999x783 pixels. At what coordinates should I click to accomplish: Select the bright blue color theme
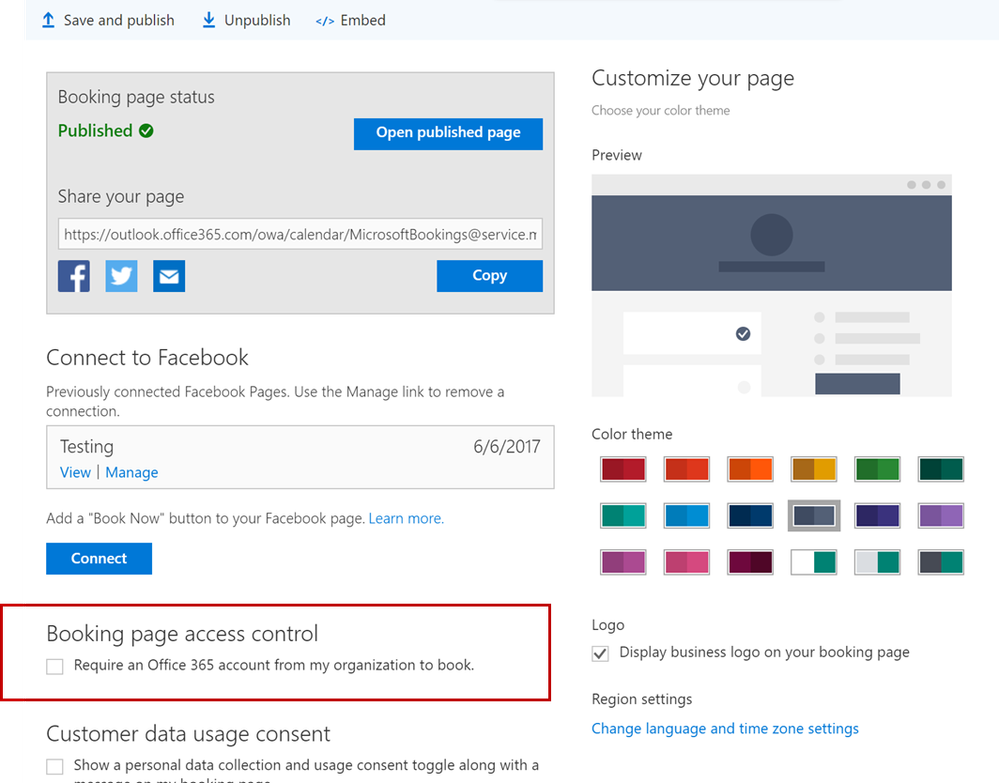[687, 516]
